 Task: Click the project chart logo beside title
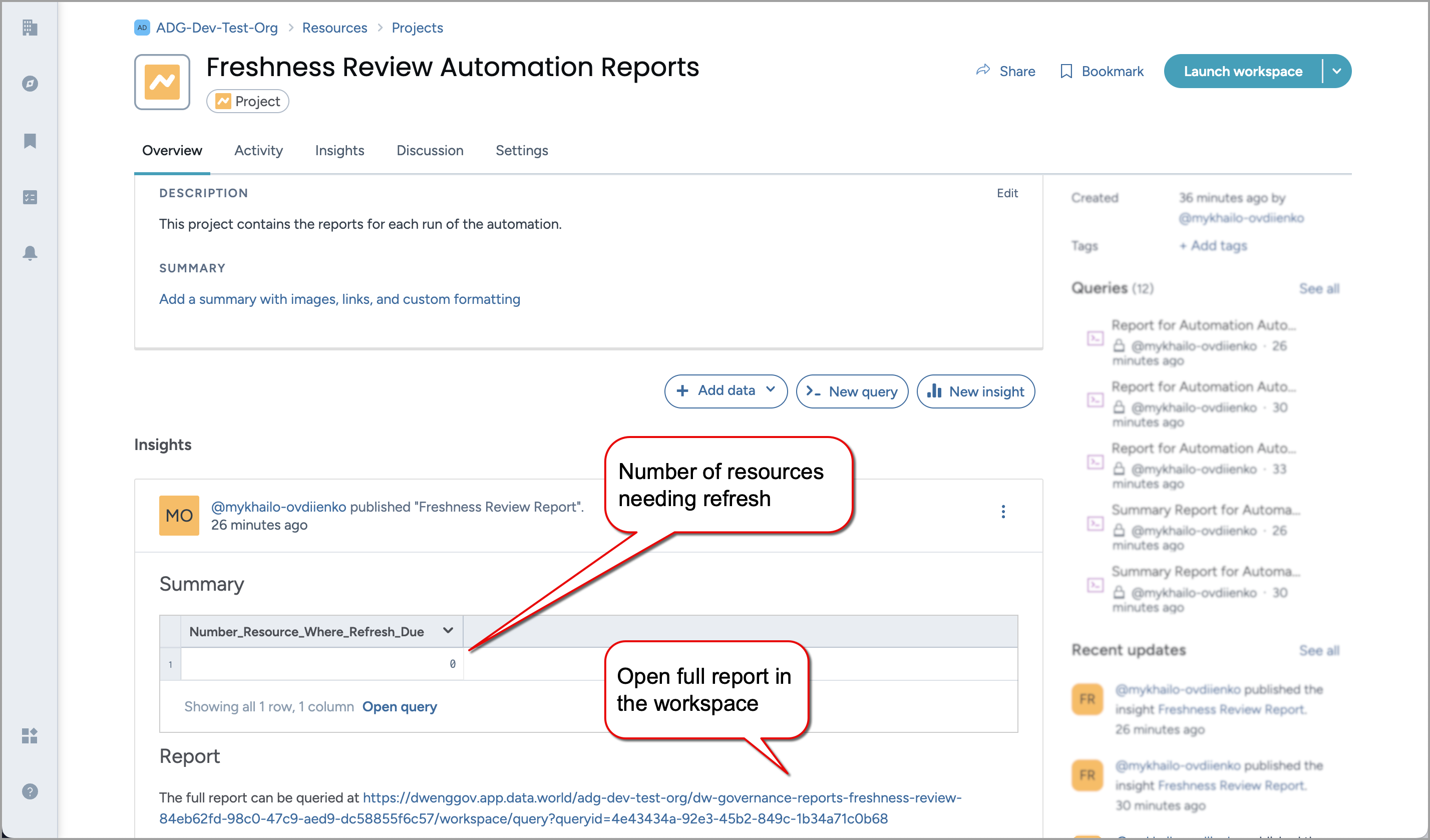tap(162, 82)
